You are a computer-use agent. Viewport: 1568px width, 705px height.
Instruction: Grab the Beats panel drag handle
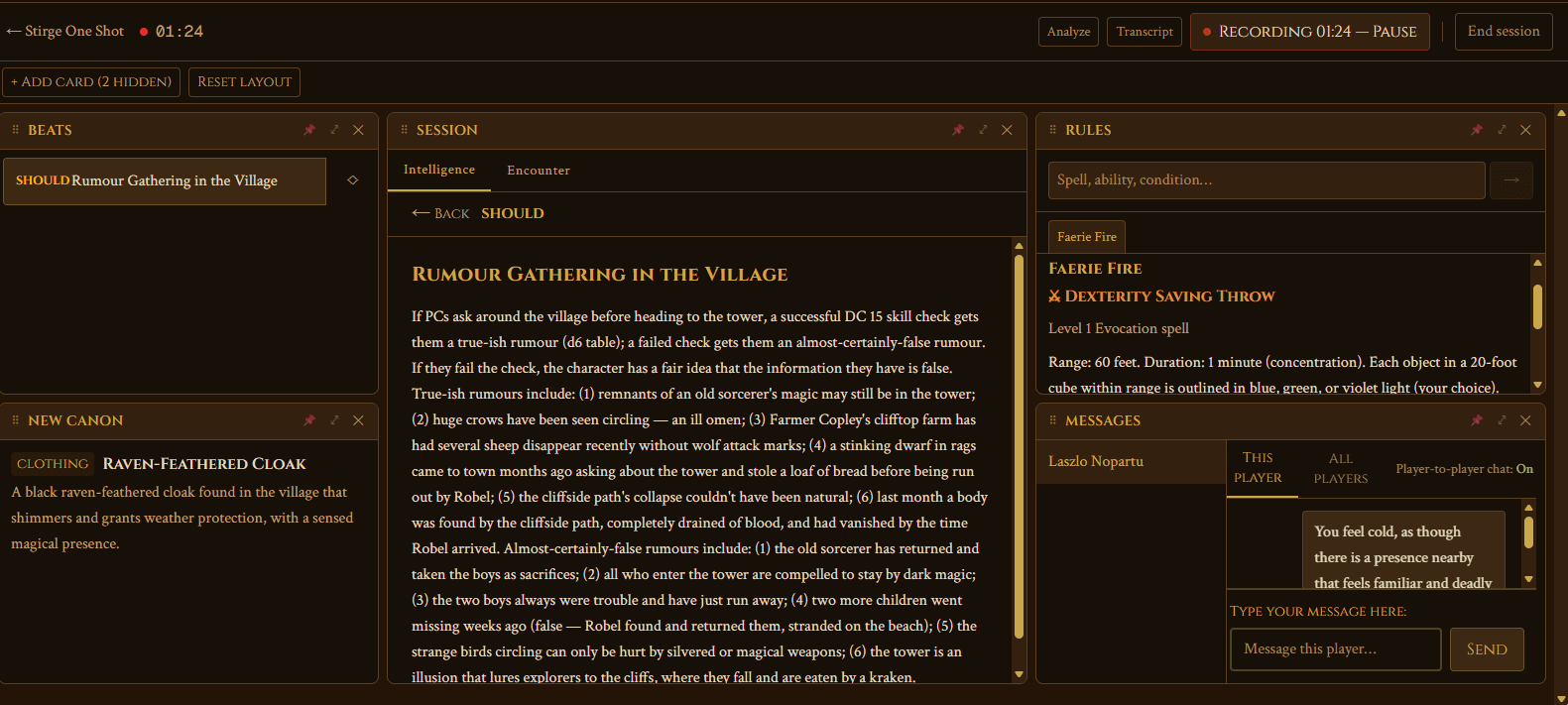pyautogui.click(x=15, y=130)
